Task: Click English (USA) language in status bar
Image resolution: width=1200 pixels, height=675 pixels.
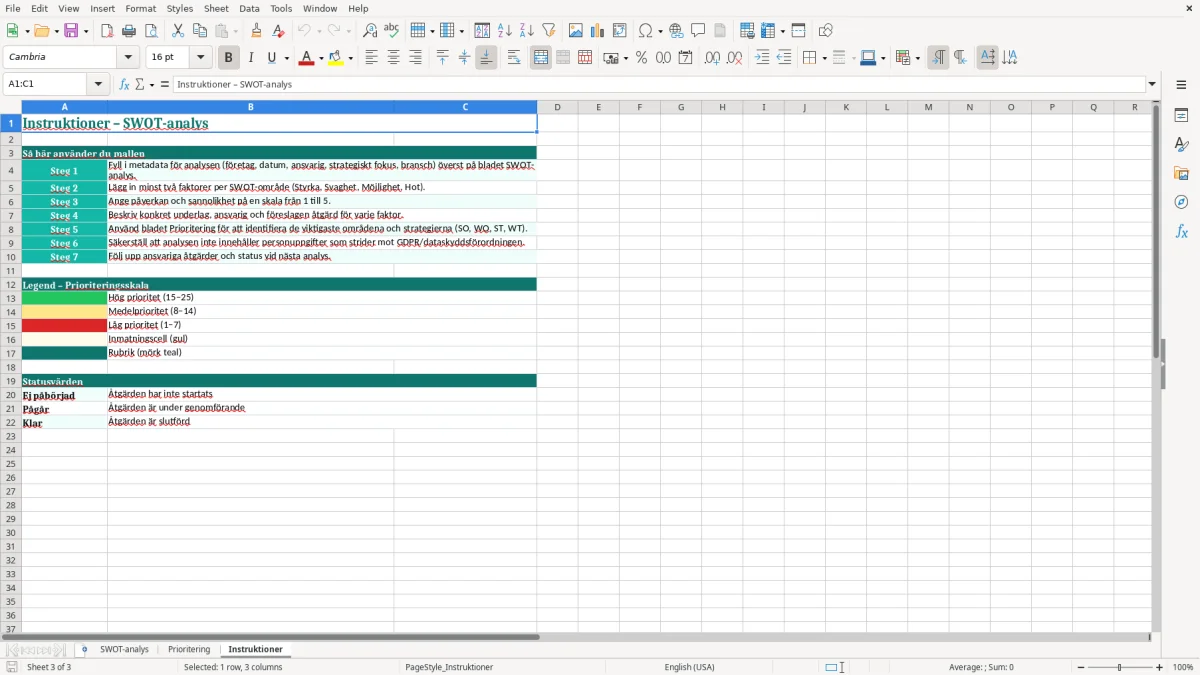Action: point(689,667)
